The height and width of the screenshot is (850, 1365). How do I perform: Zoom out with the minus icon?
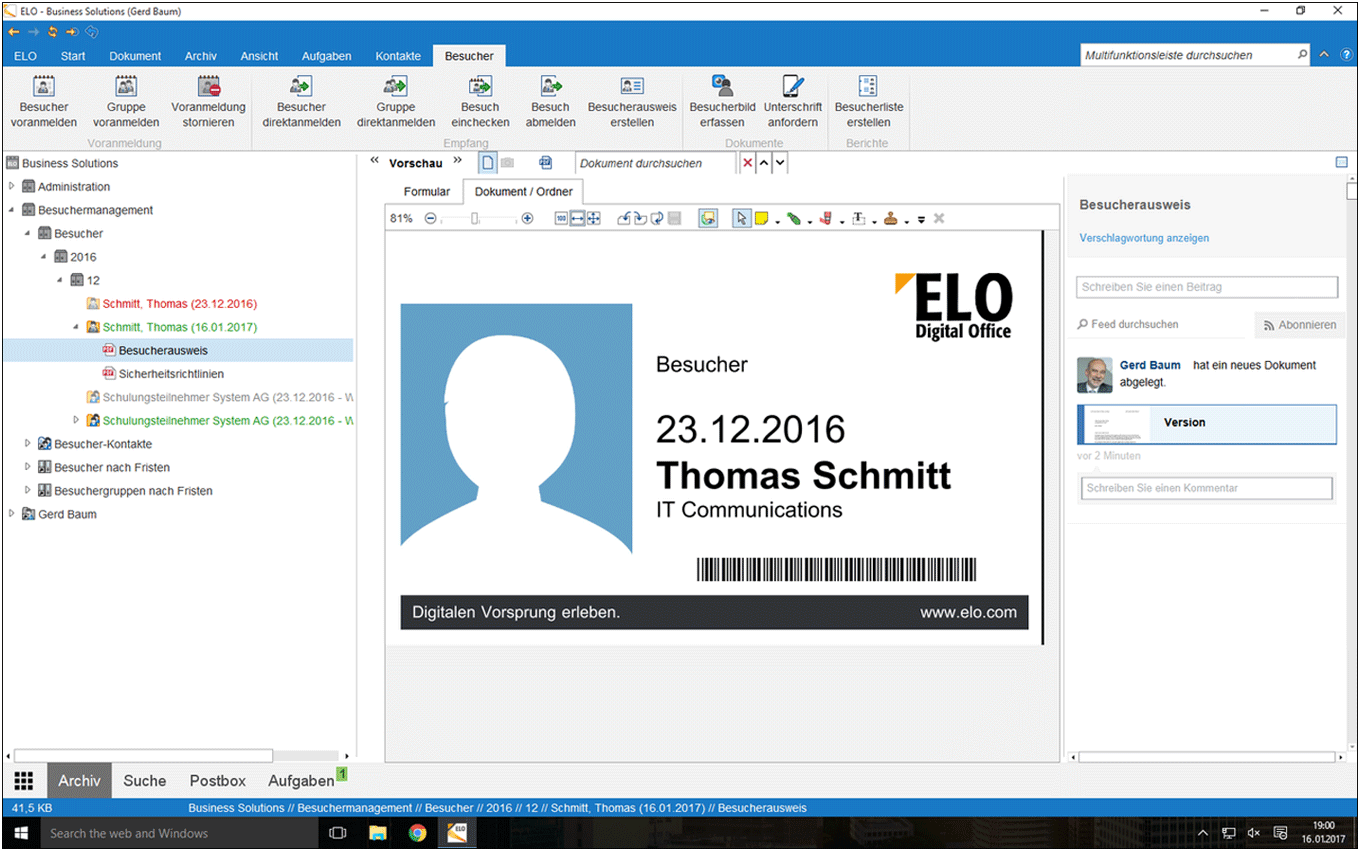[x=430, y=218]
